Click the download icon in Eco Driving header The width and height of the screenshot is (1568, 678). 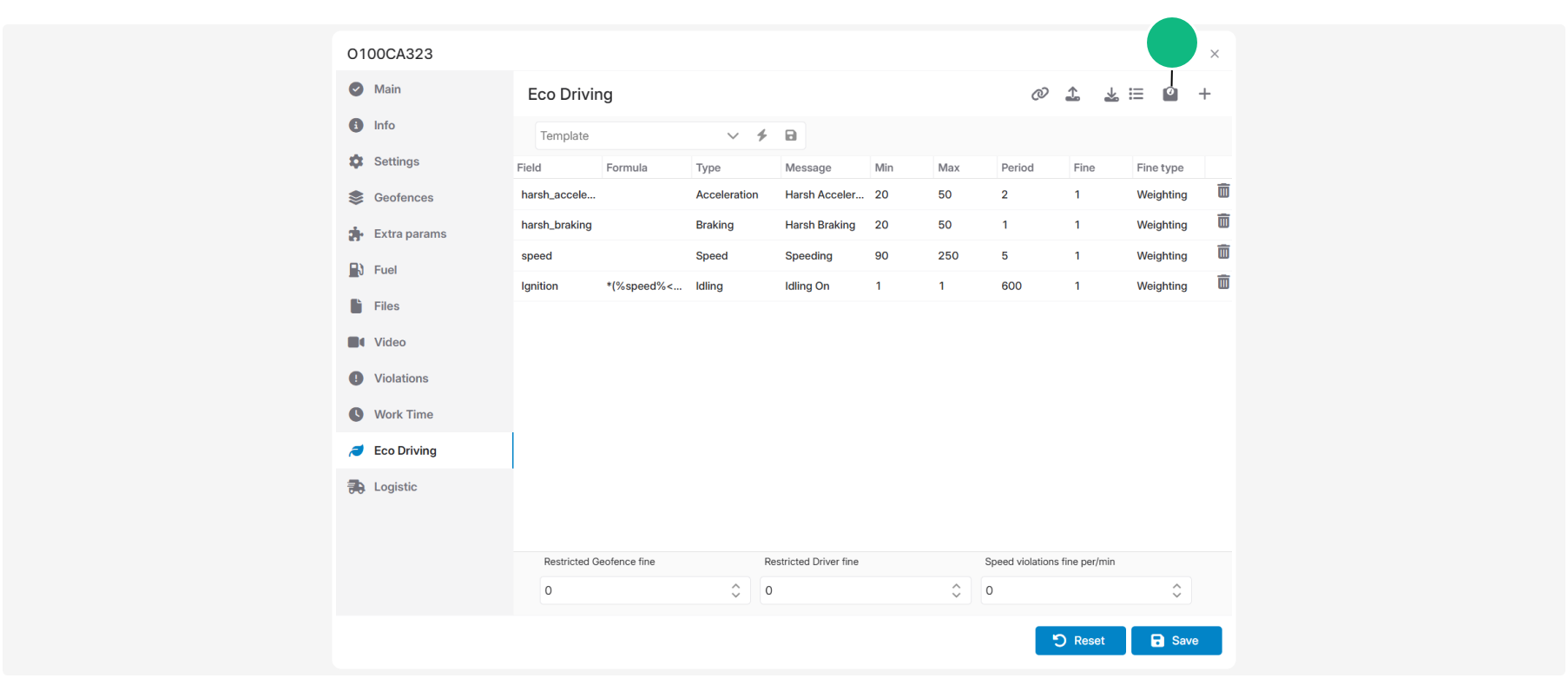coord(1110,94)
